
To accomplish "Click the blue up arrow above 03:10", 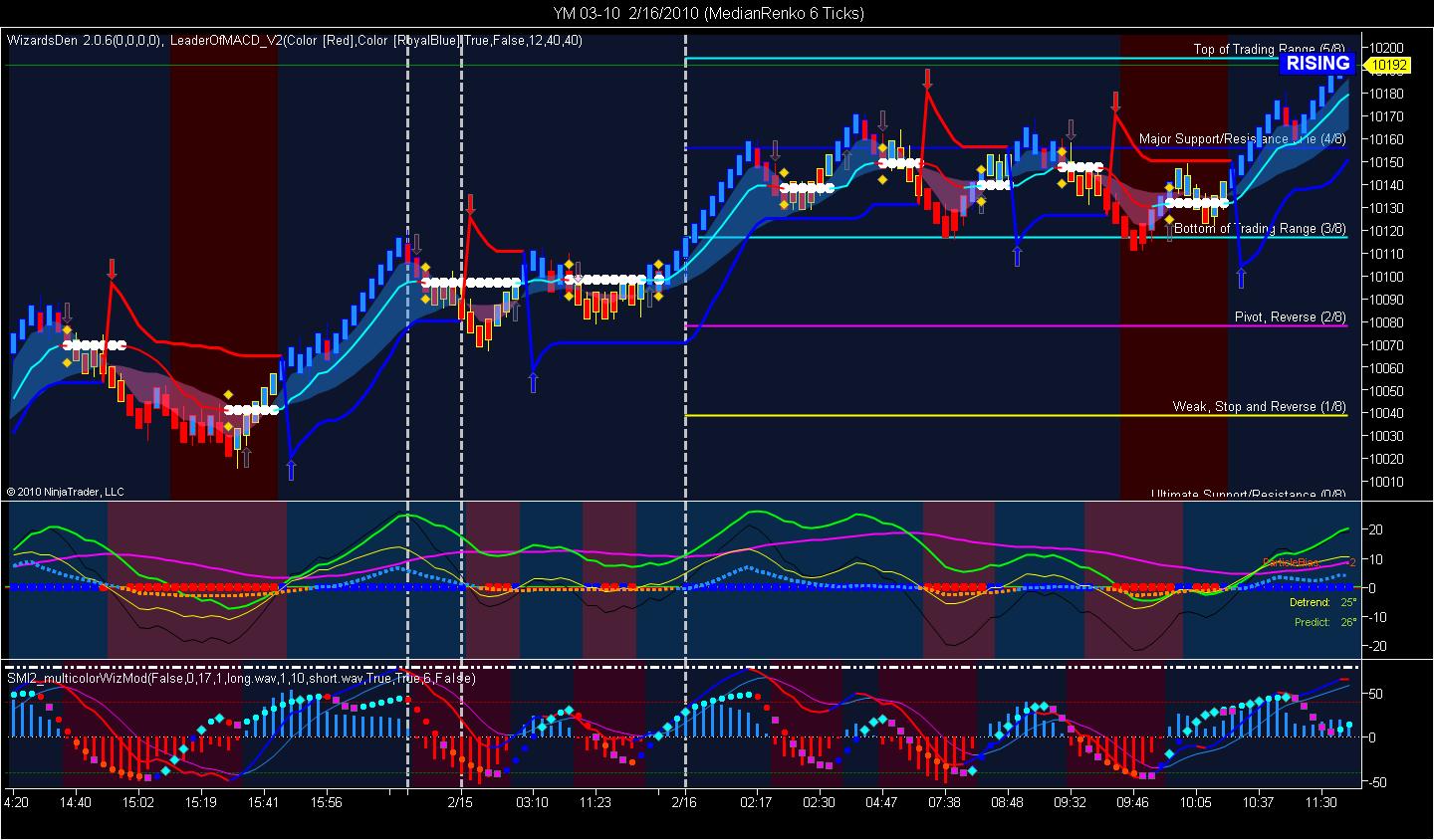I will [x=533, y=381].
